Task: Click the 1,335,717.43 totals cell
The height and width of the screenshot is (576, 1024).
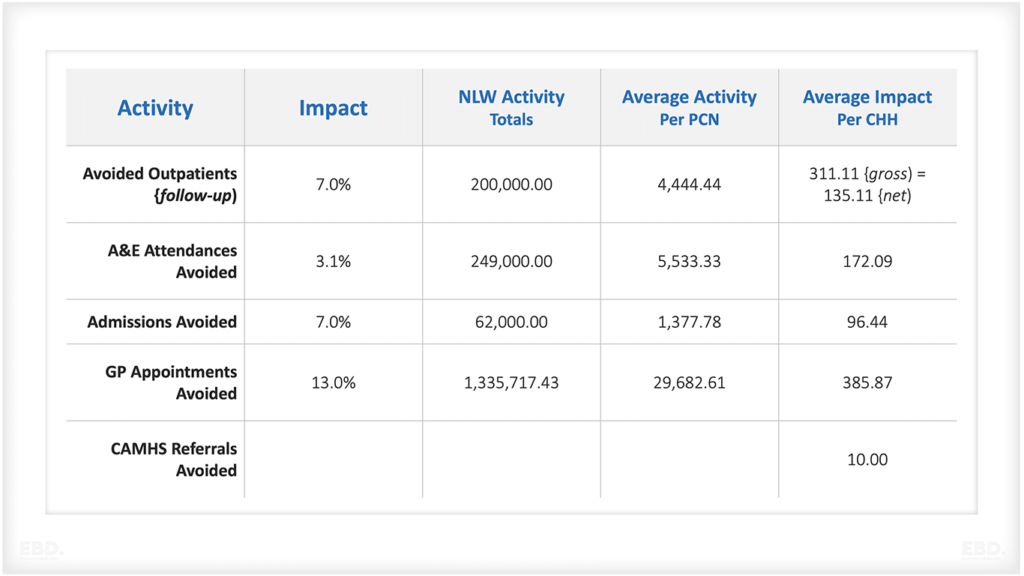Action: tap(511, 383)
